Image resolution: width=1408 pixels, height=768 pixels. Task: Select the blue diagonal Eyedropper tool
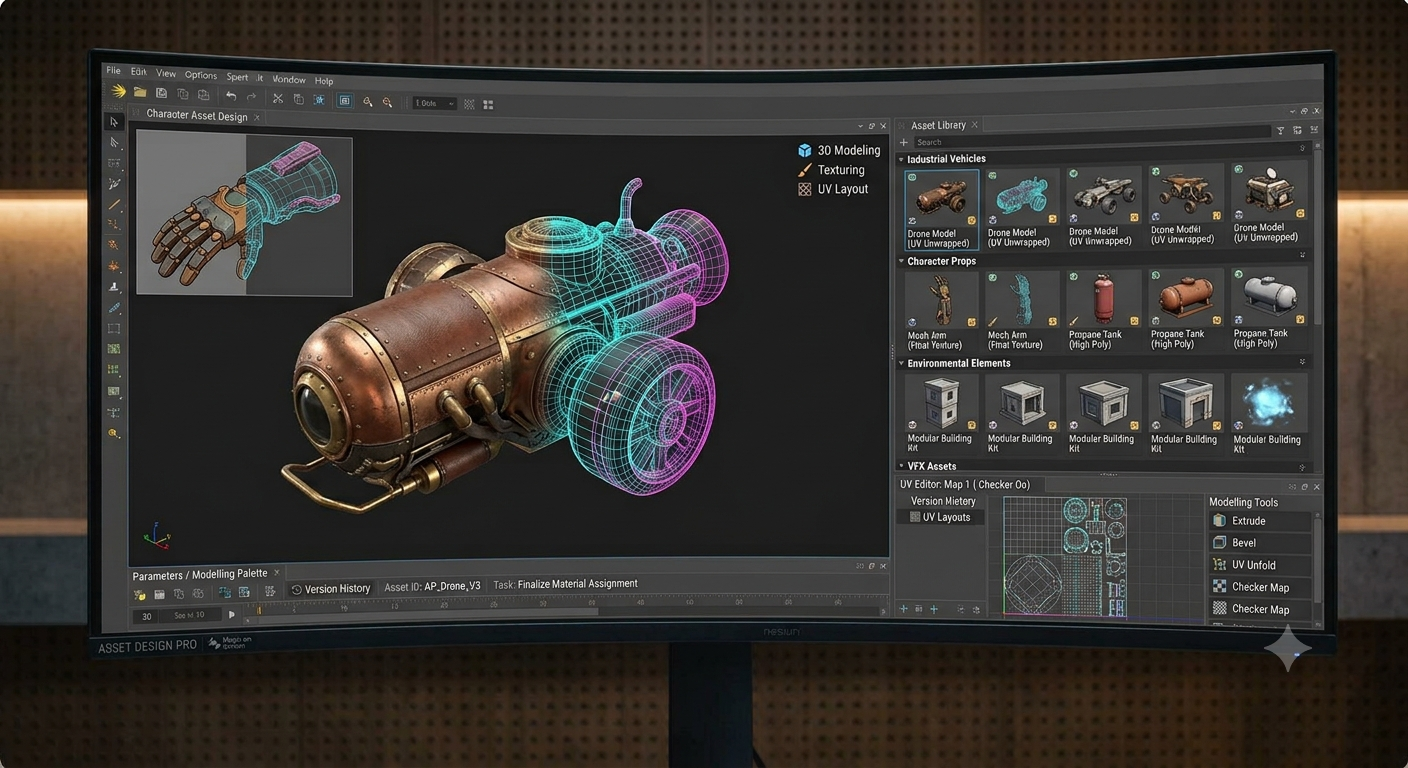[114, 308]
